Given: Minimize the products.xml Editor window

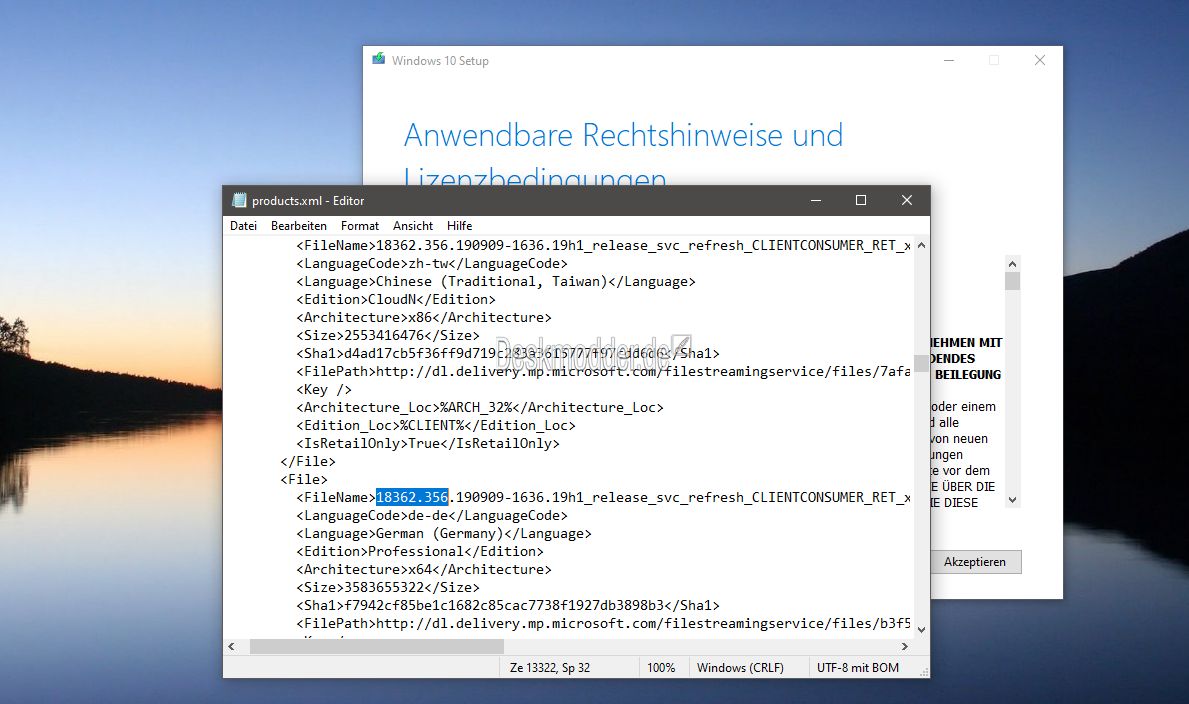Looking at the screenshot, I should coord(816,200).
